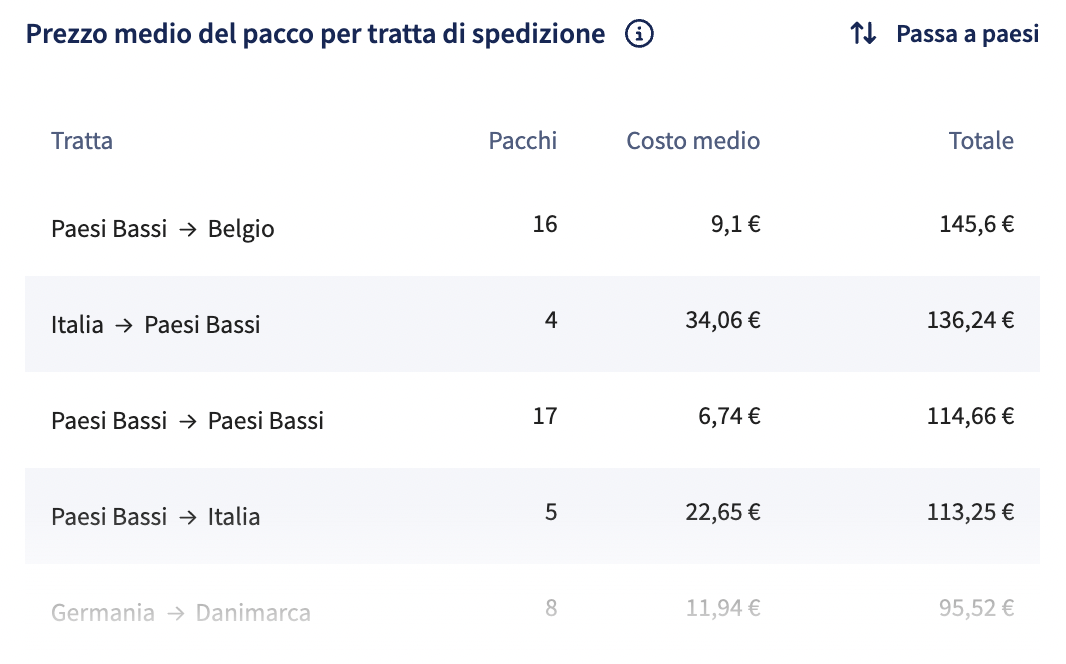Click the Totale column header
Screen dimensions: 1066x664
coord(981,141)
